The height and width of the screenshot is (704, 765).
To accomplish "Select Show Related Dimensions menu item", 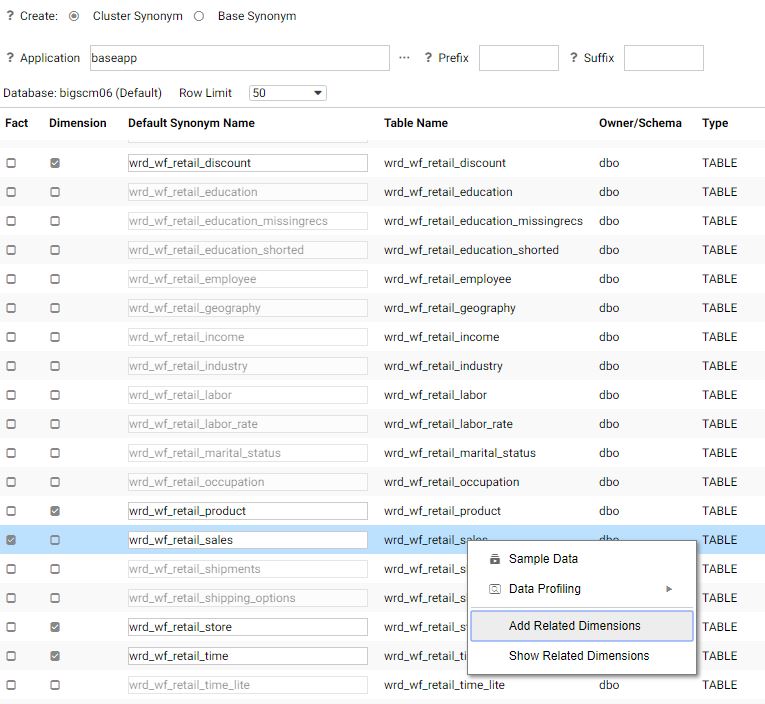I will [x=580, y=656].
